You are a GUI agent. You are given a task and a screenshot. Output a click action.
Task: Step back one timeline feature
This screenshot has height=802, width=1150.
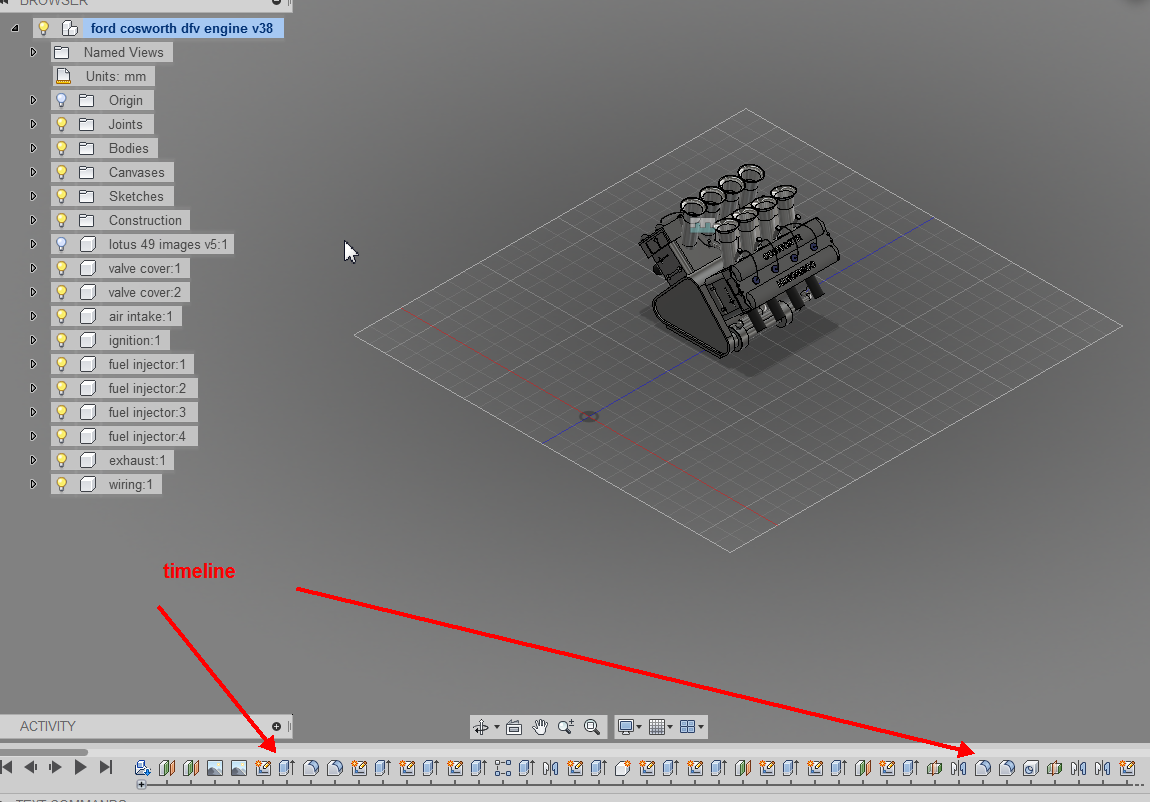(31, 768)
